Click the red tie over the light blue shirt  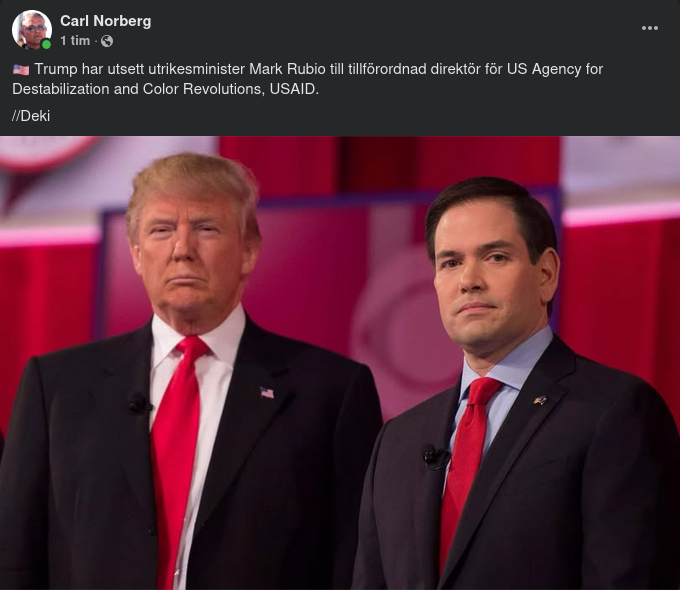pyautogui.click(x=464, y=471)
